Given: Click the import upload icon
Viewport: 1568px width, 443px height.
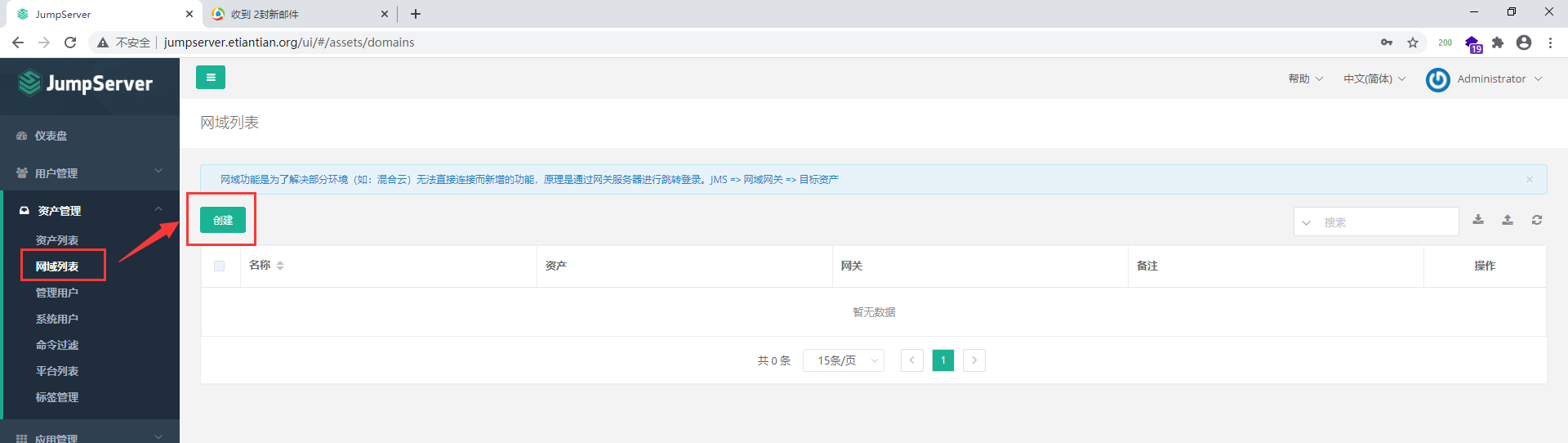Looking at the screenshot, I should [x=1508, y=220].
